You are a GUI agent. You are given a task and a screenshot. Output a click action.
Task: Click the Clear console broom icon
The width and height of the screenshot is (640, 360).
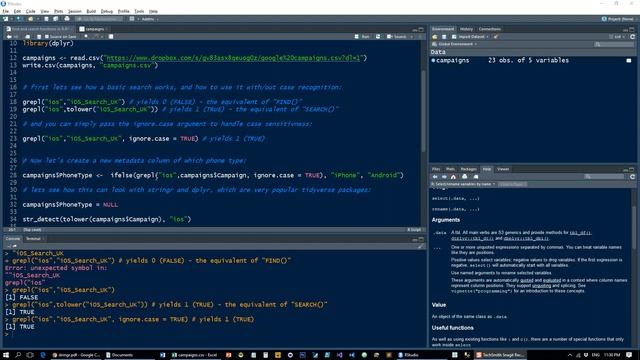[x=420, y=246]
